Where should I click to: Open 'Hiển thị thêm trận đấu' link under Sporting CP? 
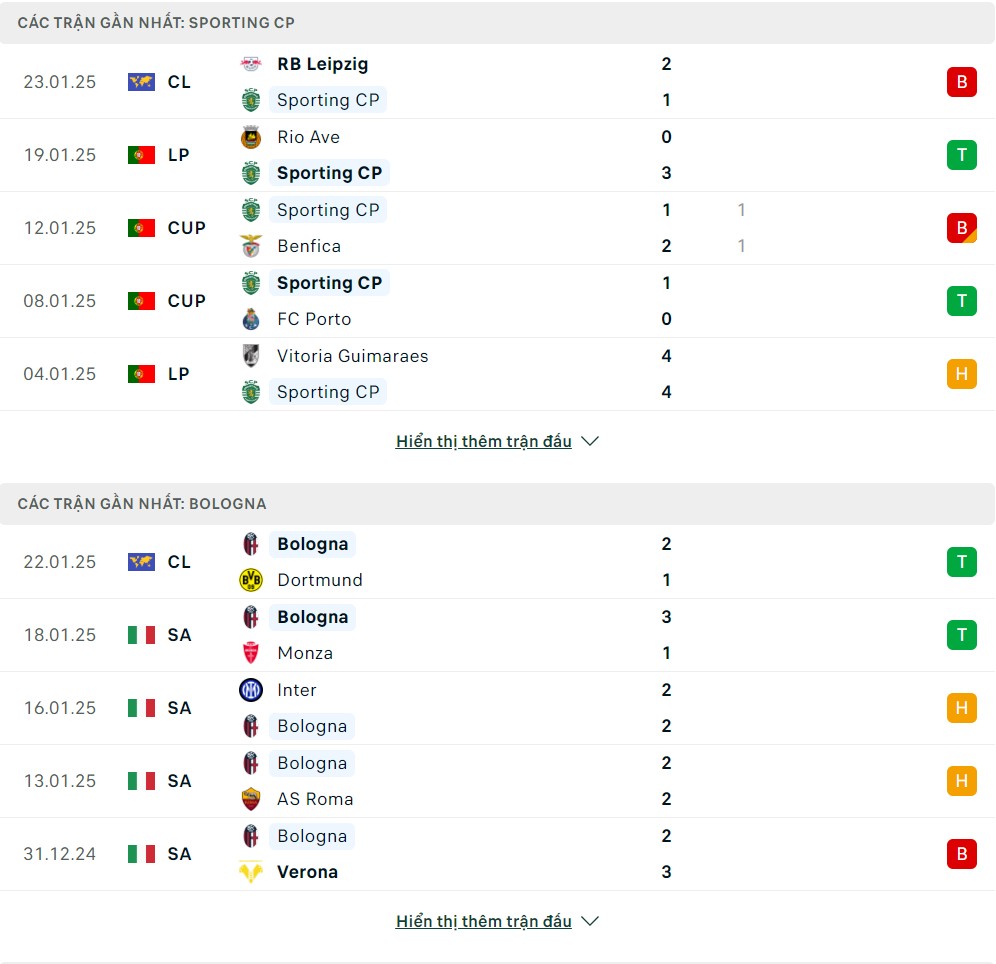[x=483, y=441]
